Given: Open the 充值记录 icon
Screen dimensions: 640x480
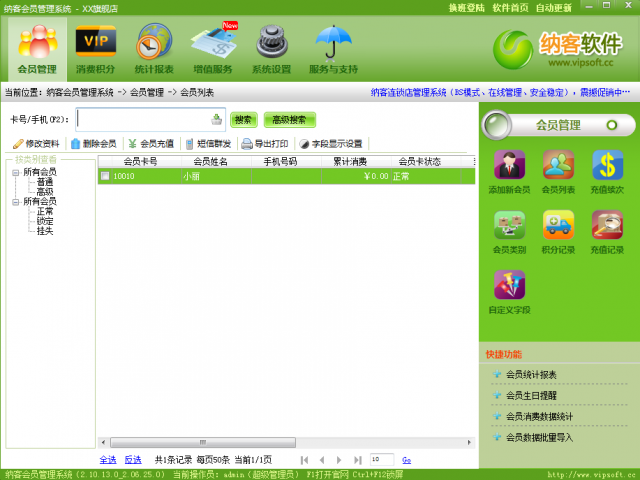Looking at the screenshot, I should coord(607,232).
